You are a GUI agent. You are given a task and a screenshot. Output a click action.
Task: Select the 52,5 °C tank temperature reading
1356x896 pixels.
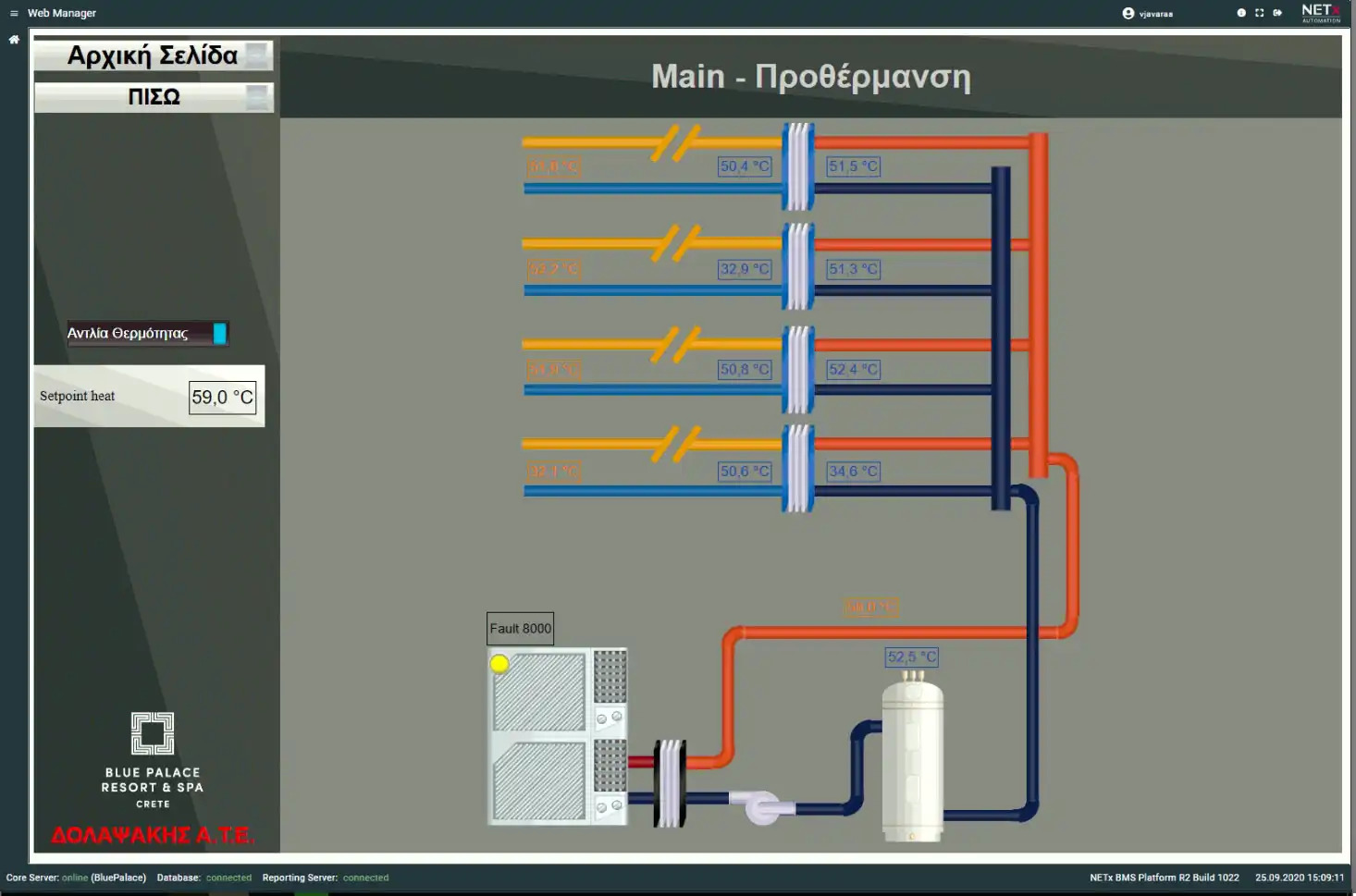point(911,657)
